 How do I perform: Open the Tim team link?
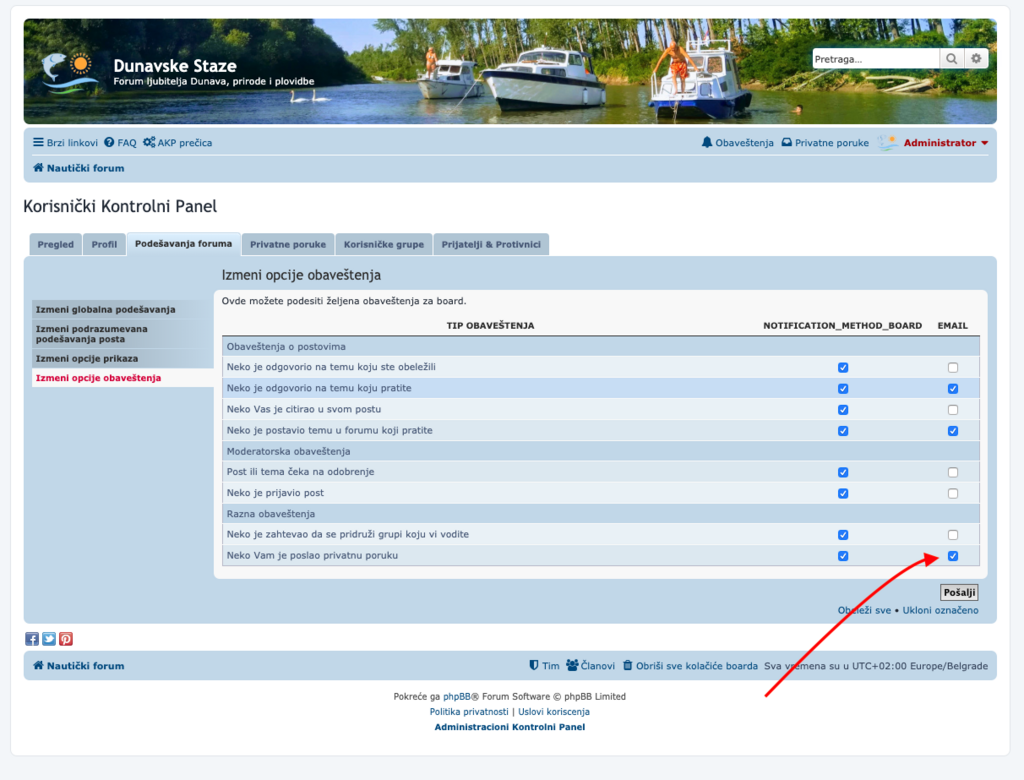tap(544, 666)
